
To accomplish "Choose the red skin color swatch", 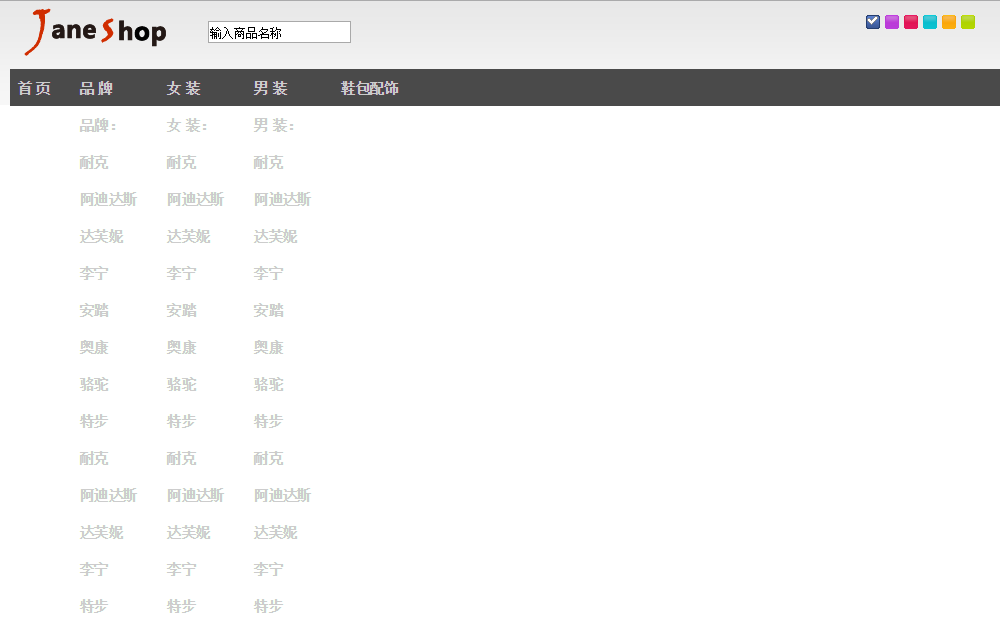I will (911, 22).
